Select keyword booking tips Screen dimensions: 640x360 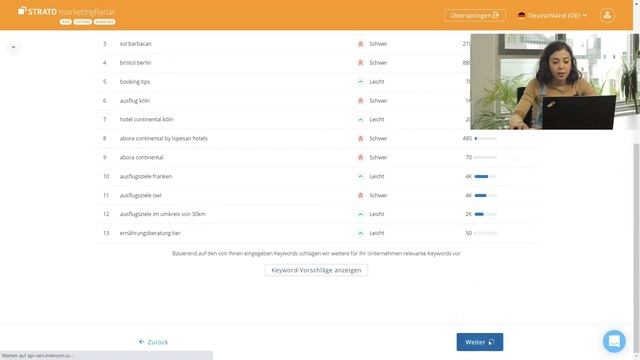[x=135, y=82]
